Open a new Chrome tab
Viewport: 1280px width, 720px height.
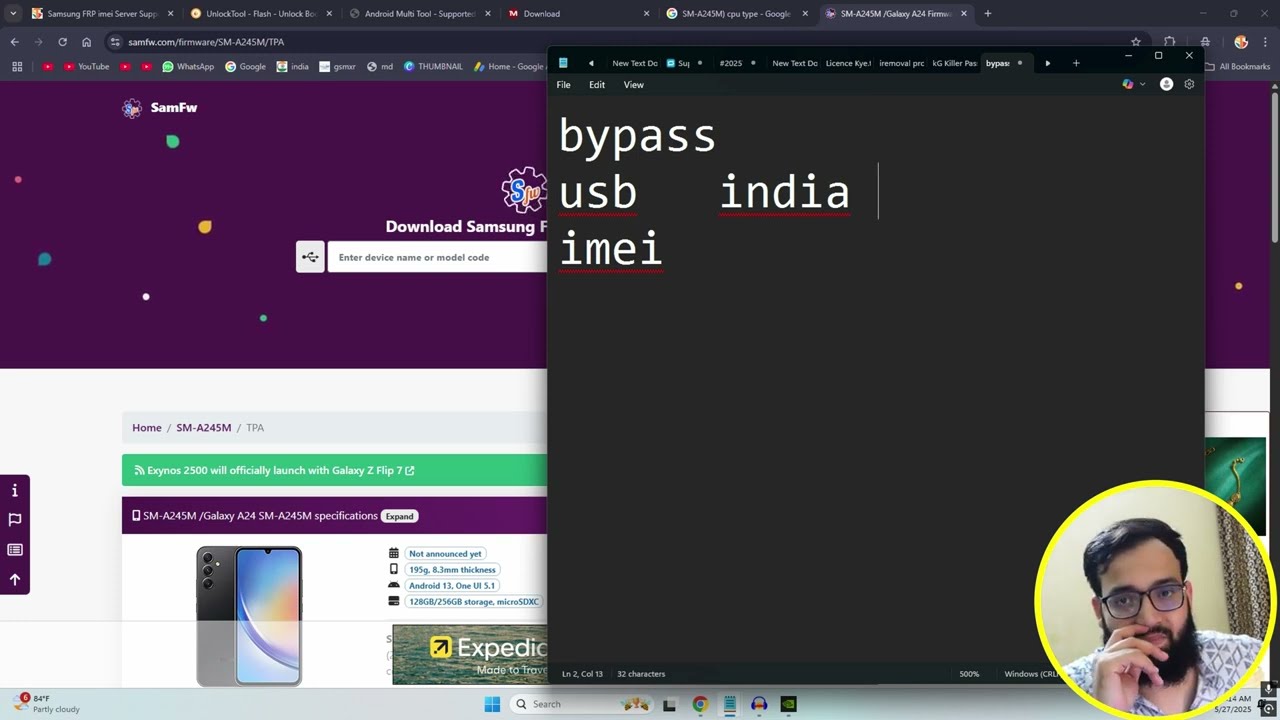point(988,14)
